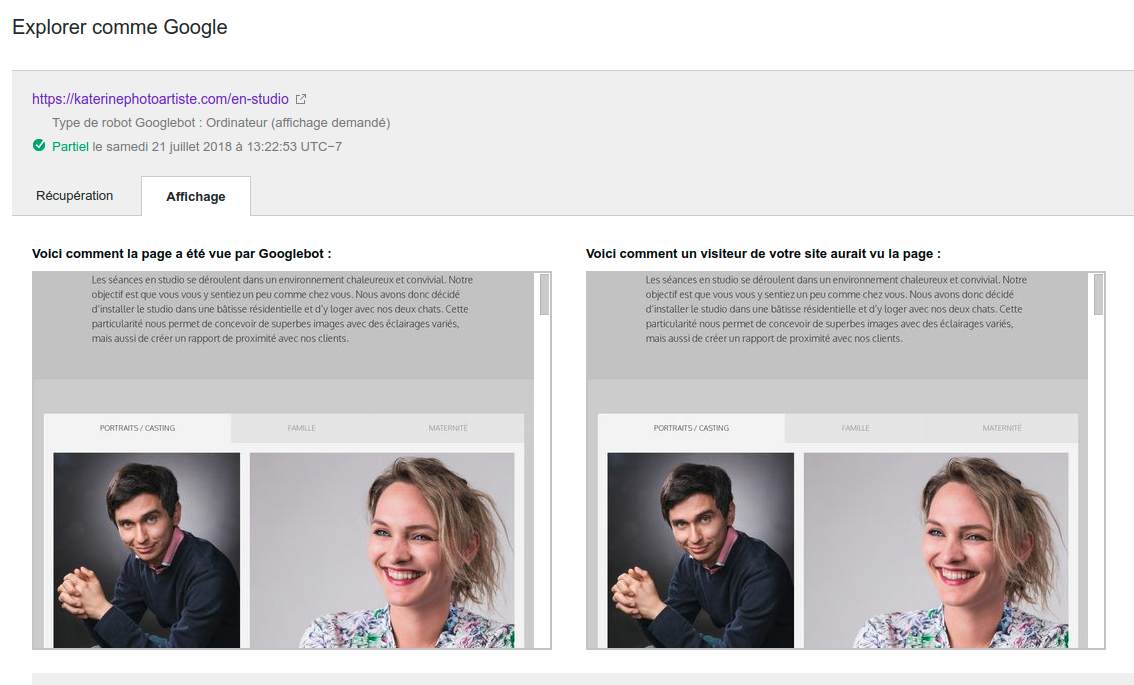Open external link icon beside the URL
The height and width of the screenshot is (685, 1134).
pos(301,99)
